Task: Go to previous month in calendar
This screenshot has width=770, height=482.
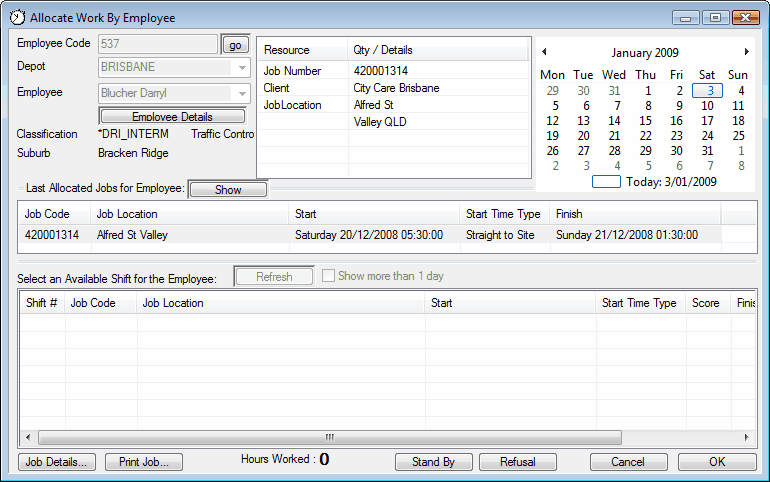Action: (x=544, y=52)
